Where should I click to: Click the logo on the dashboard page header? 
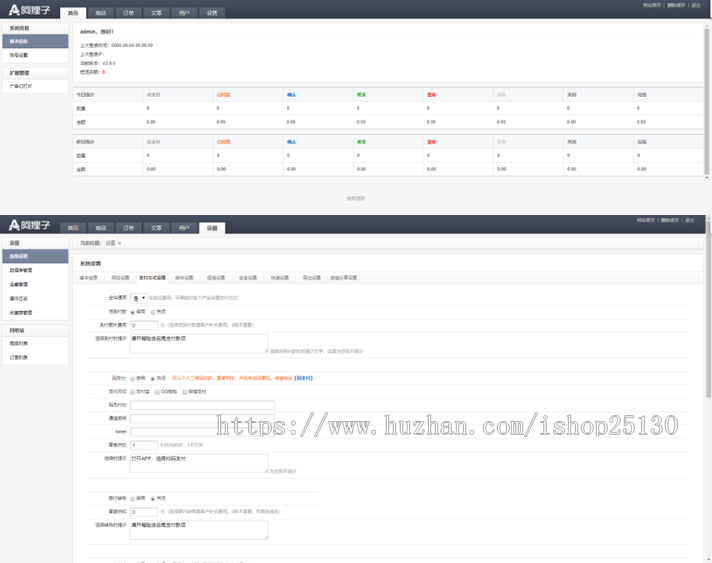click(29, 10)
